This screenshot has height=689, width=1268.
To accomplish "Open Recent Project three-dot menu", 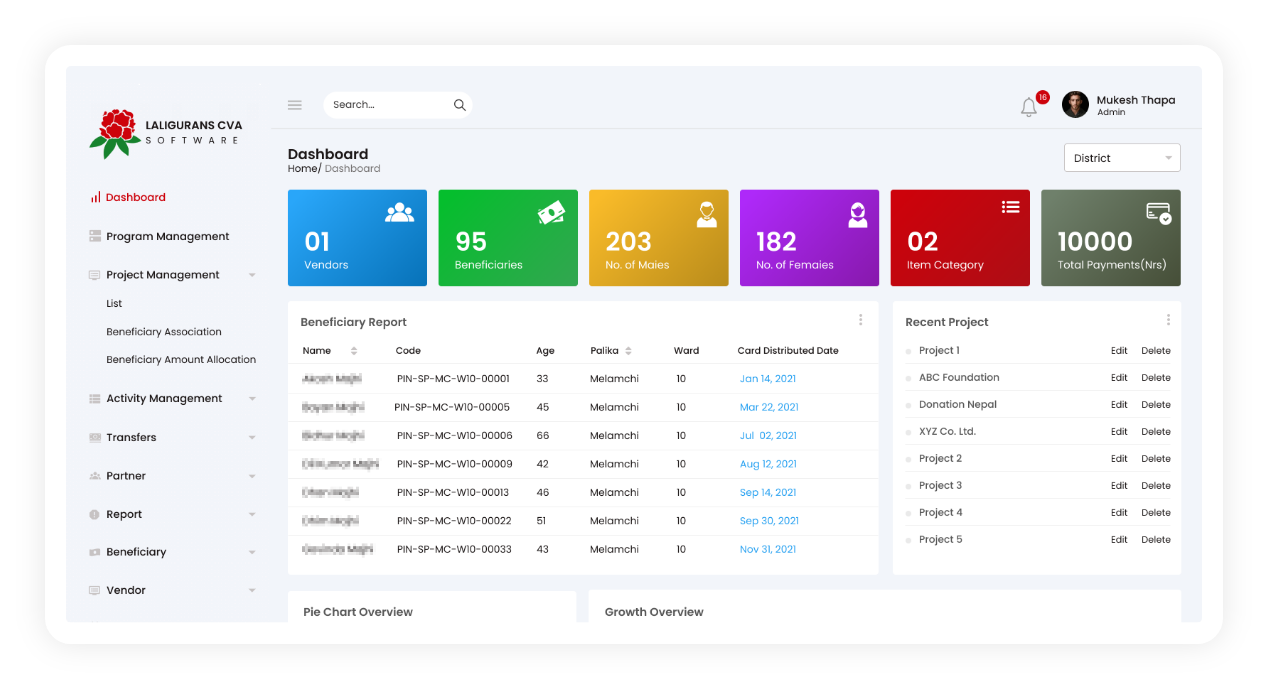I will (x=1167, y=320).
